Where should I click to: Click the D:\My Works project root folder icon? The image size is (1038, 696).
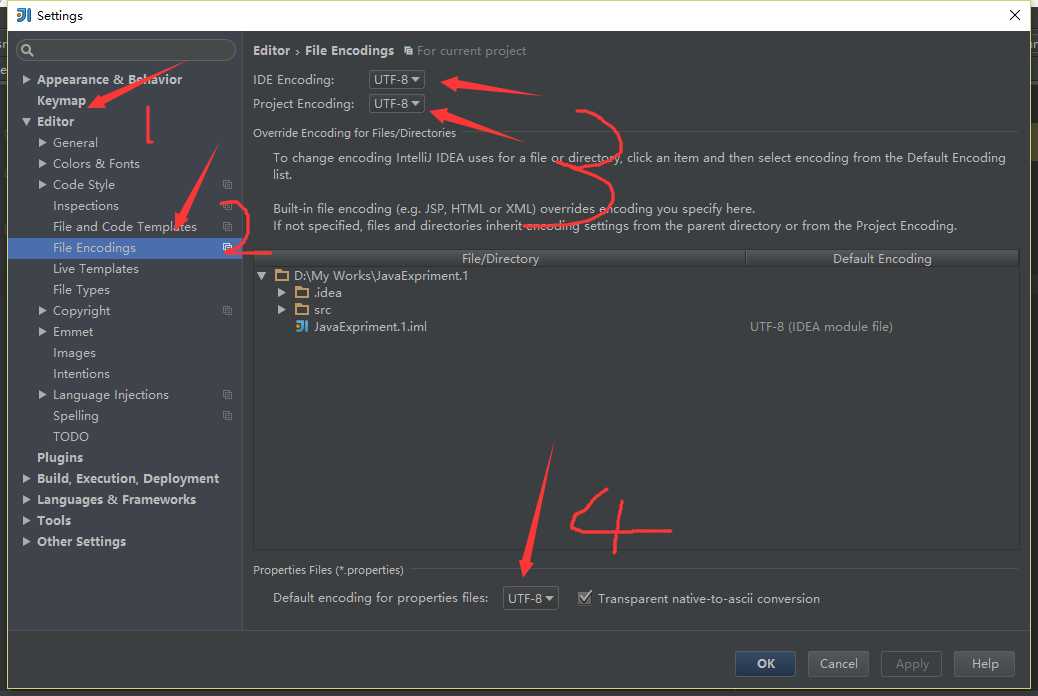(282, 275)
